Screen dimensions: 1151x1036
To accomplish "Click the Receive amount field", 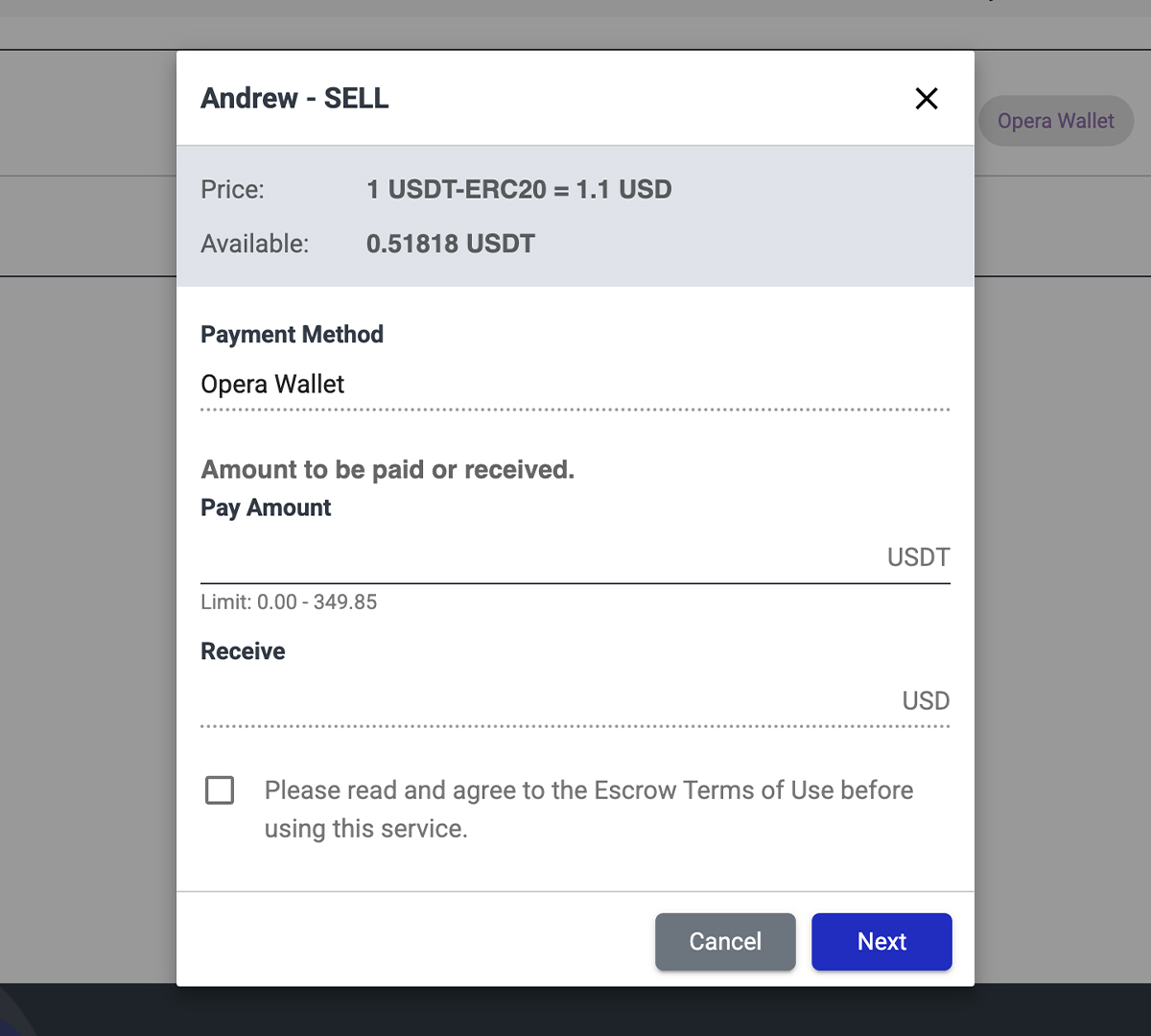I will coord(547,701).
